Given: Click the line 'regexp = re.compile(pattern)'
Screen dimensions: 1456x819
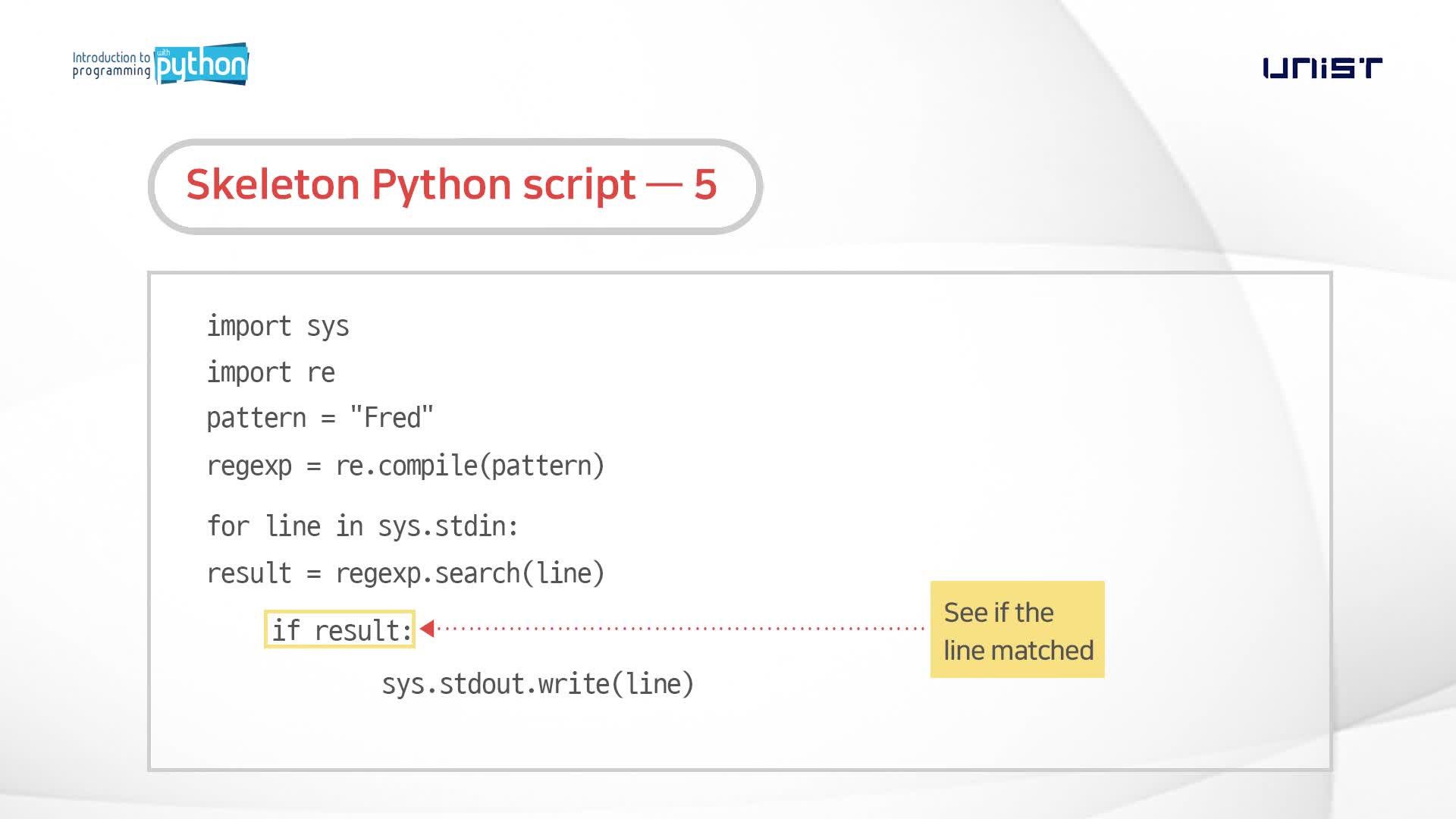Looking at the screenshot, I should tap(406, 466).
